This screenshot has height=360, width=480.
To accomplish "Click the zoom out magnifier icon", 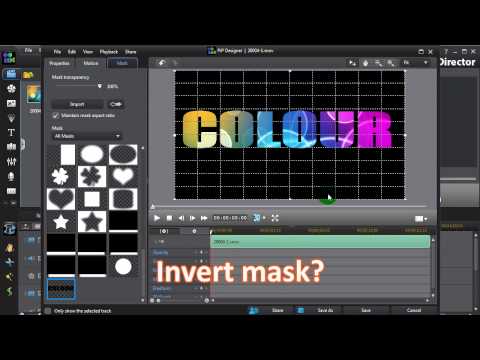I will [x=379, y=63].
